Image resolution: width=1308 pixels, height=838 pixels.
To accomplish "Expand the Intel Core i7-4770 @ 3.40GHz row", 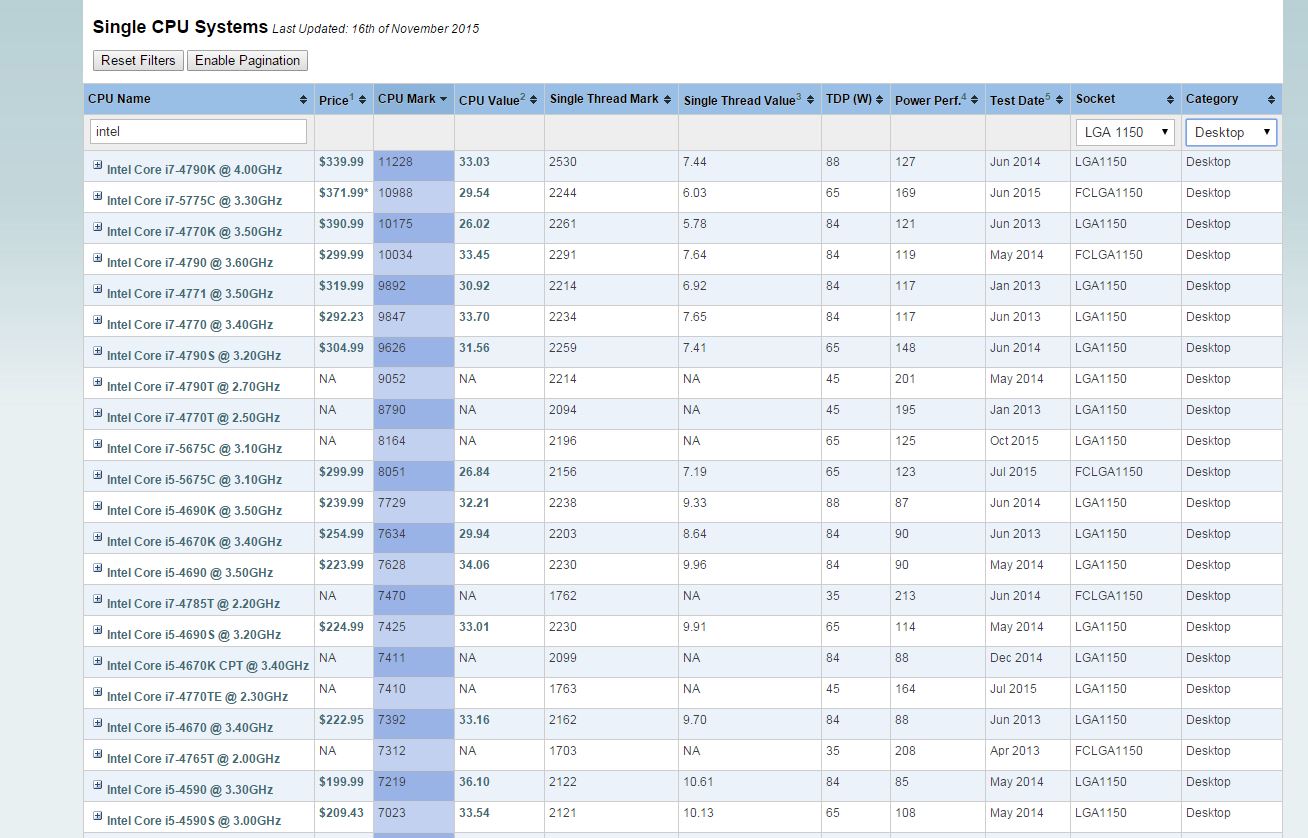I will (x=98, y=320).
